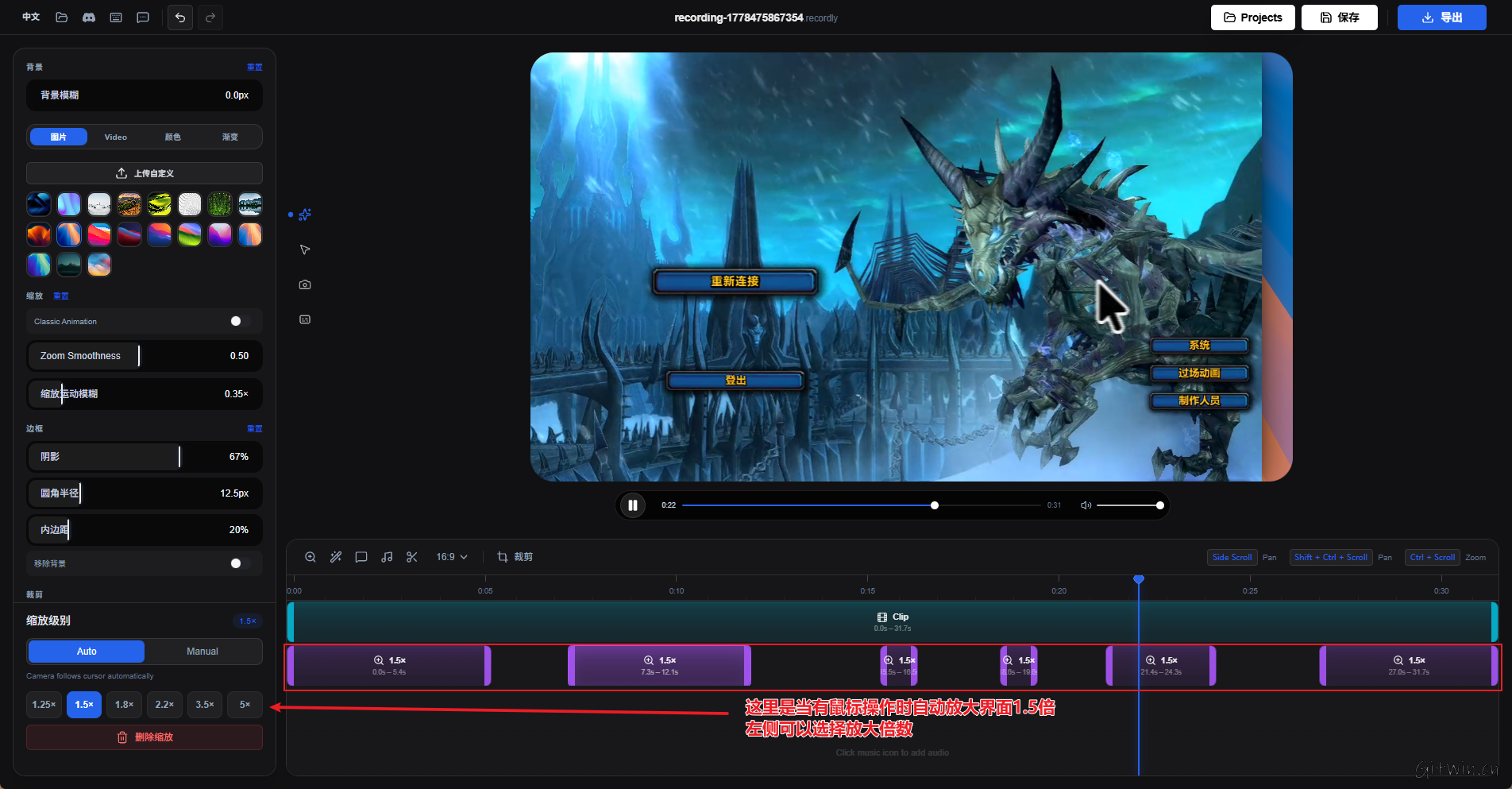This screenshot has width=1512, height=789.
Task: Open the 16:9 aspect ratio dropdown
Action: pyautogui.click(x=452, y=557)
